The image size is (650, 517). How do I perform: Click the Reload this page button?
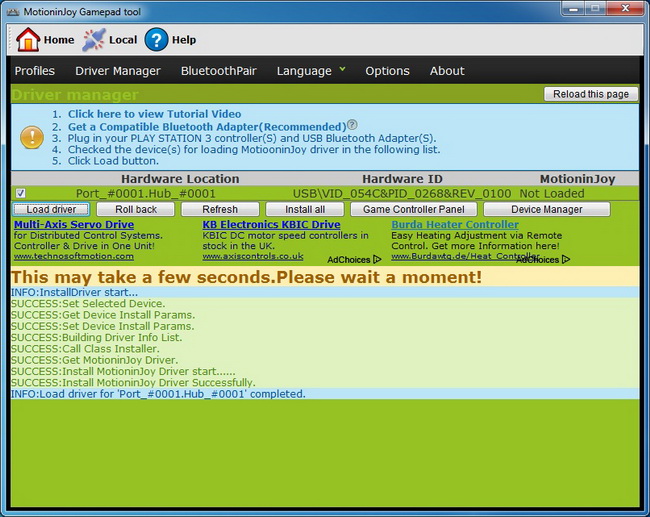[x=590, y=94]
